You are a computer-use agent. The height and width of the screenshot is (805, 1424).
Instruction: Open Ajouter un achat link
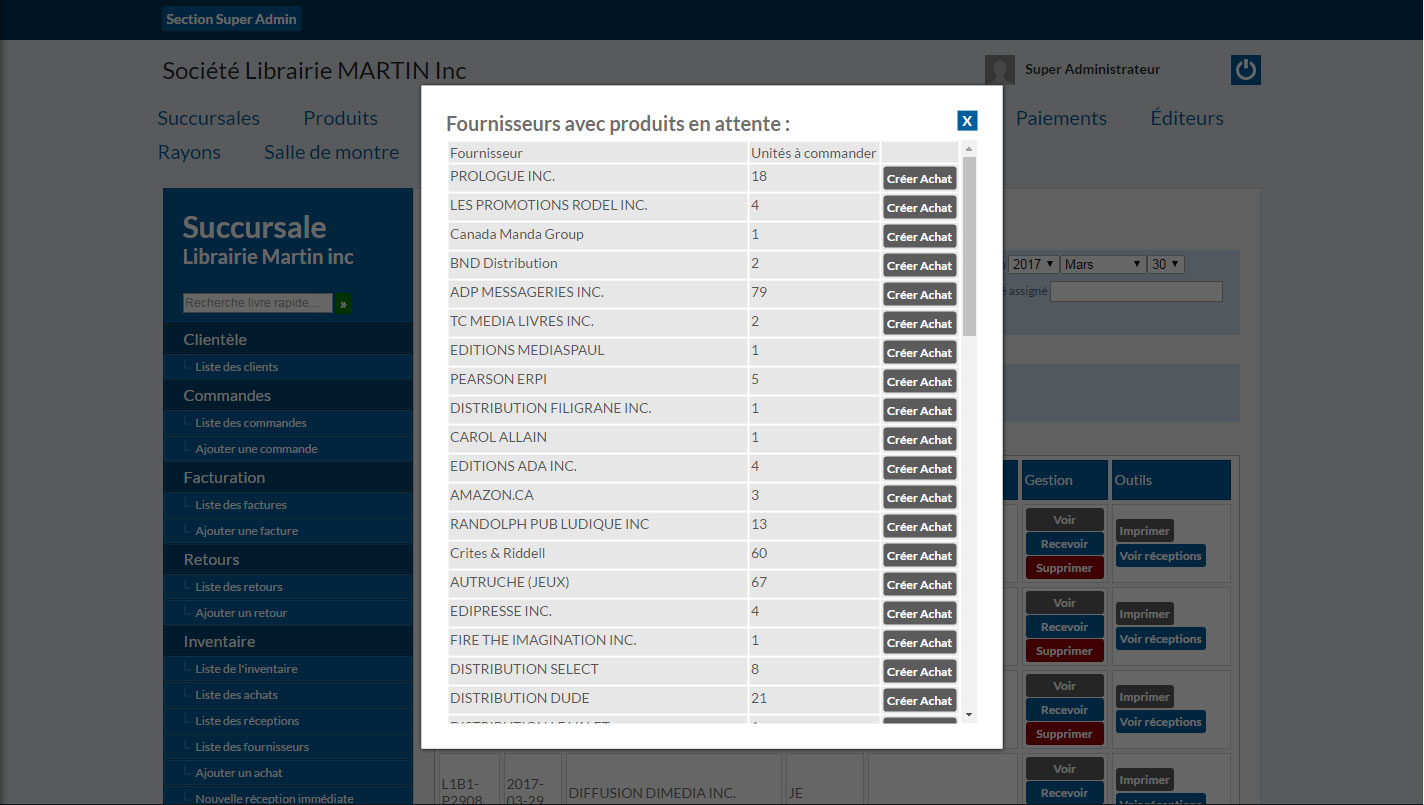[239, 773]
